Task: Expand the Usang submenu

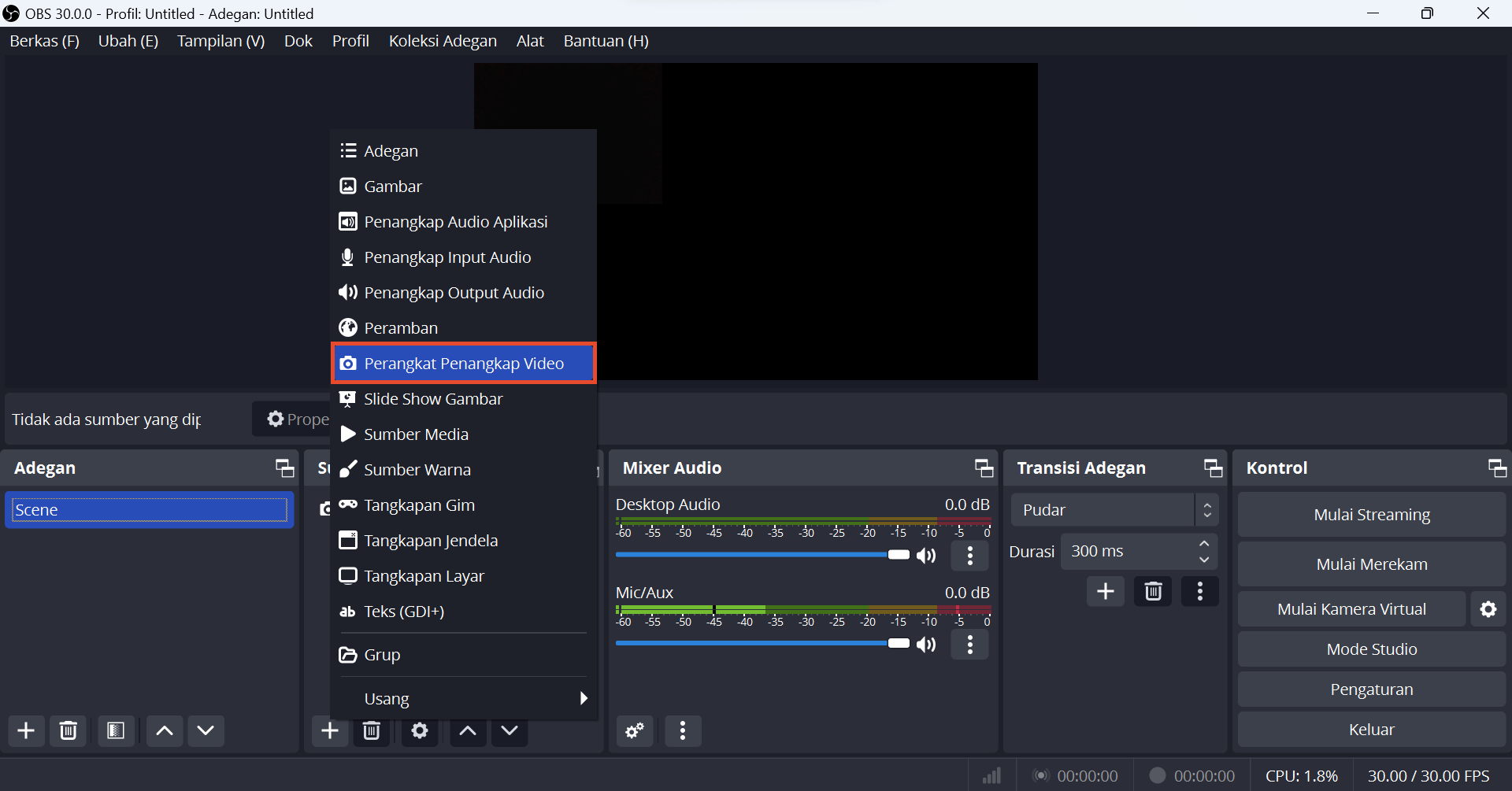Action: [465, 698]
